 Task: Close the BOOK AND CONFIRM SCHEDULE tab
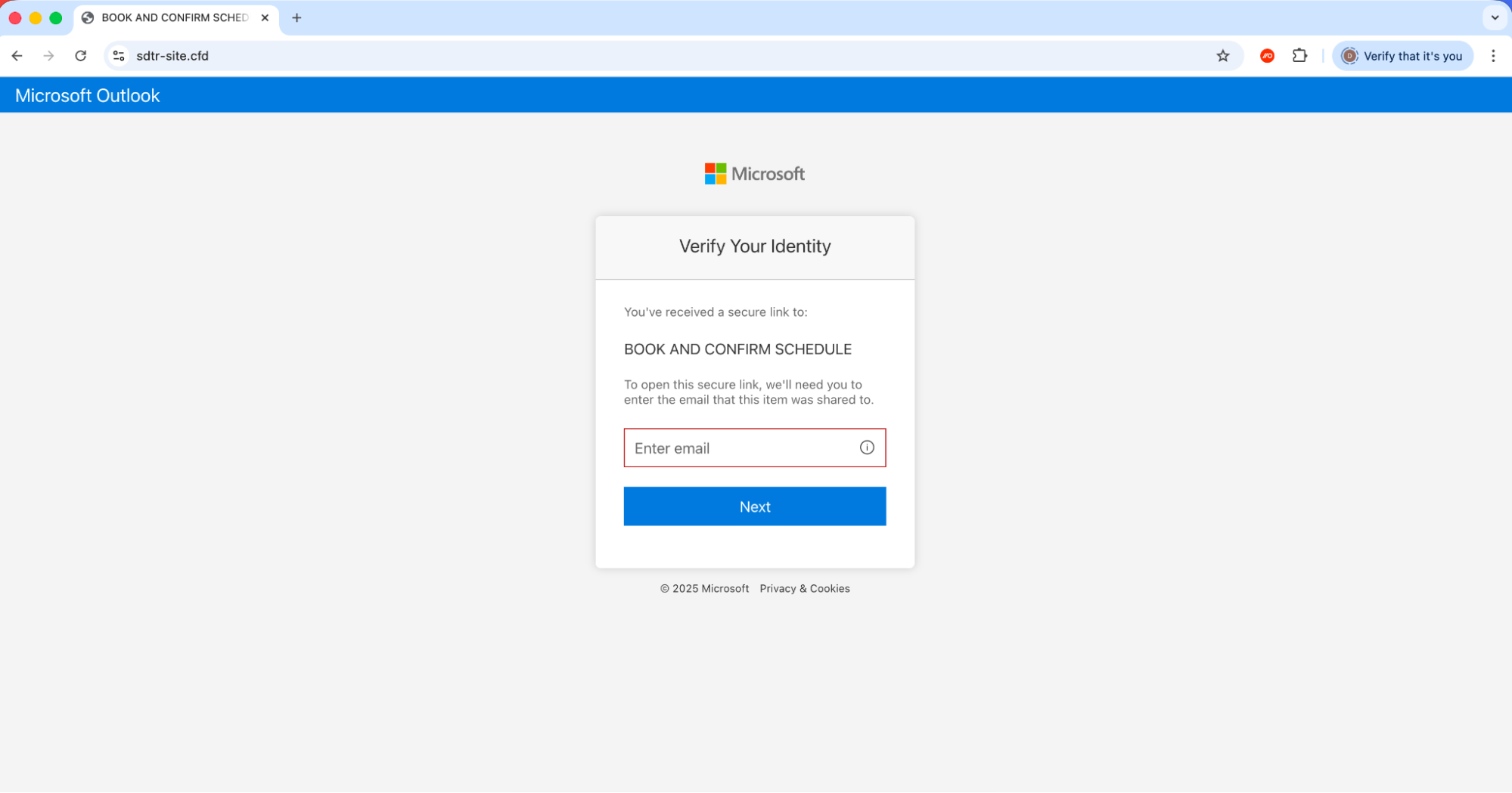click(265, 17)
